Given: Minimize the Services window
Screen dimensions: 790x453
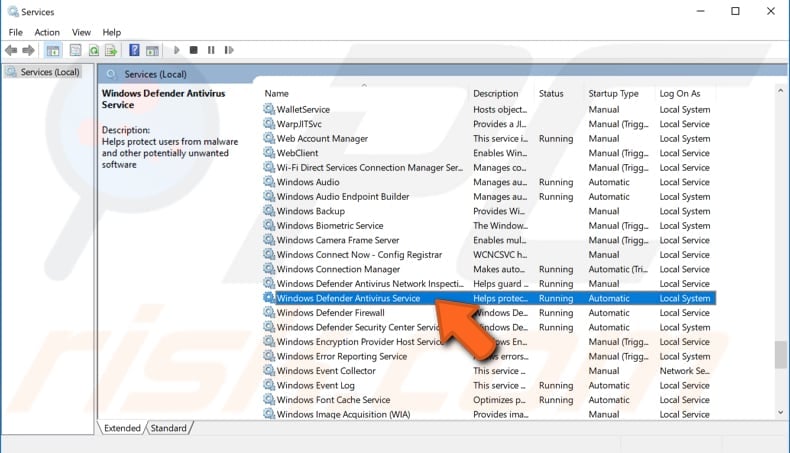Looking at the screenshot, I should click(700, 11).
